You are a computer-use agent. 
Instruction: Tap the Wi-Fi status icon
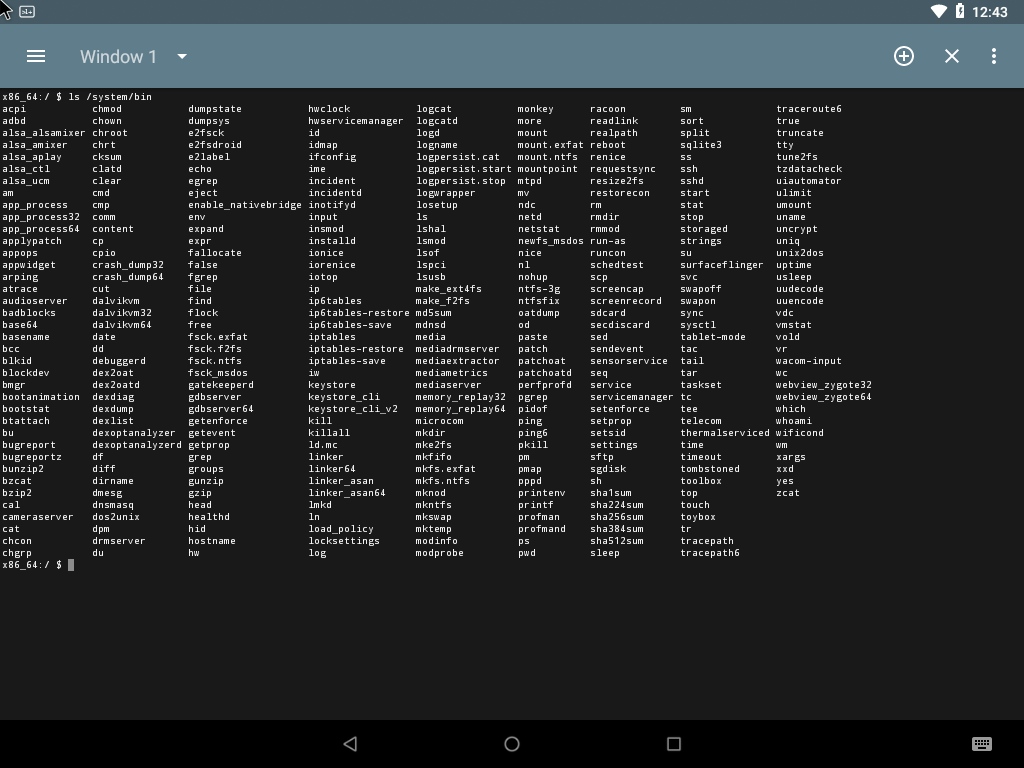point(938,11)
